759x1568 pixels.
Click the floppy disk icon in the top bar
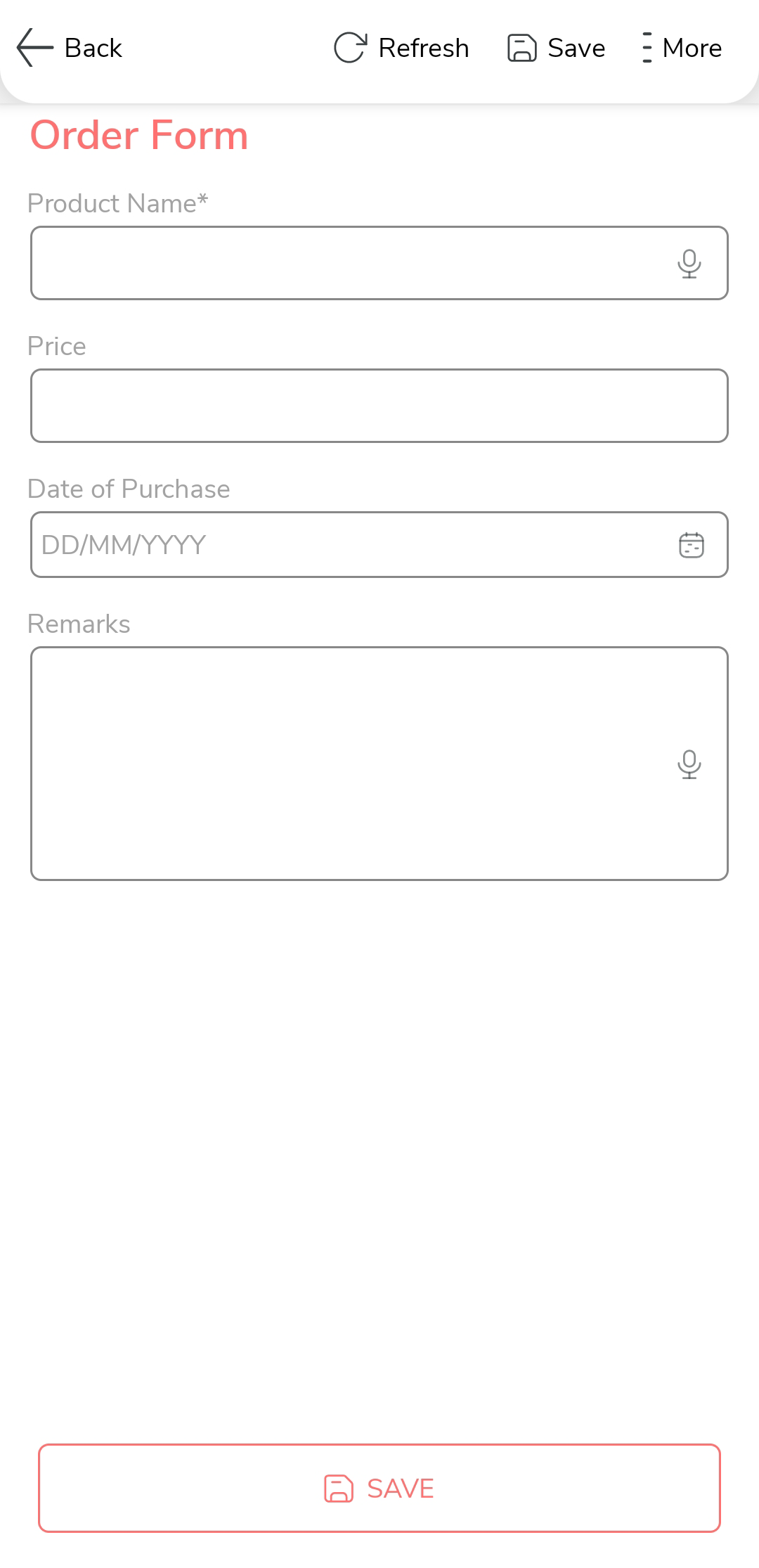coord(522,48)
